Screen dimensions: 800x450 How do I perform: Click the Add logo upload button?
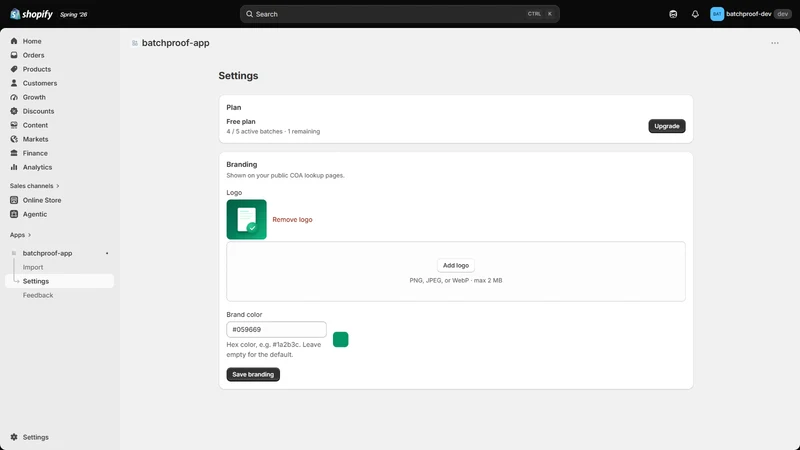coord(456,265)
